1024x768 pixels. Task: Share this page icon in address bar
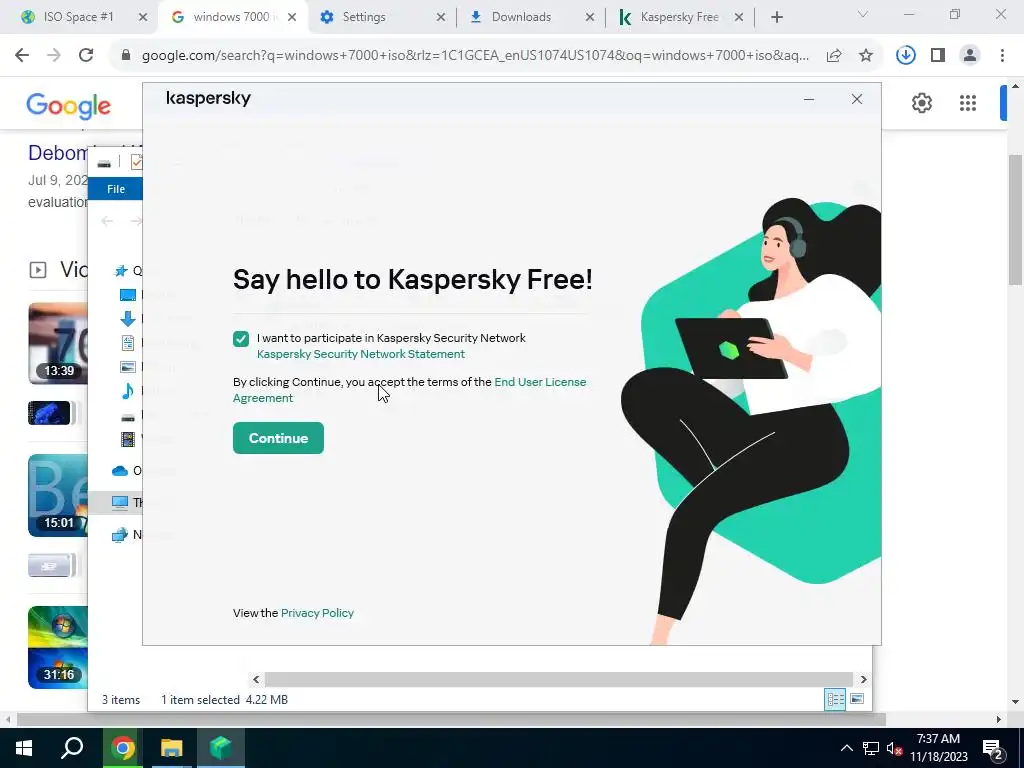tap(834, 56)
